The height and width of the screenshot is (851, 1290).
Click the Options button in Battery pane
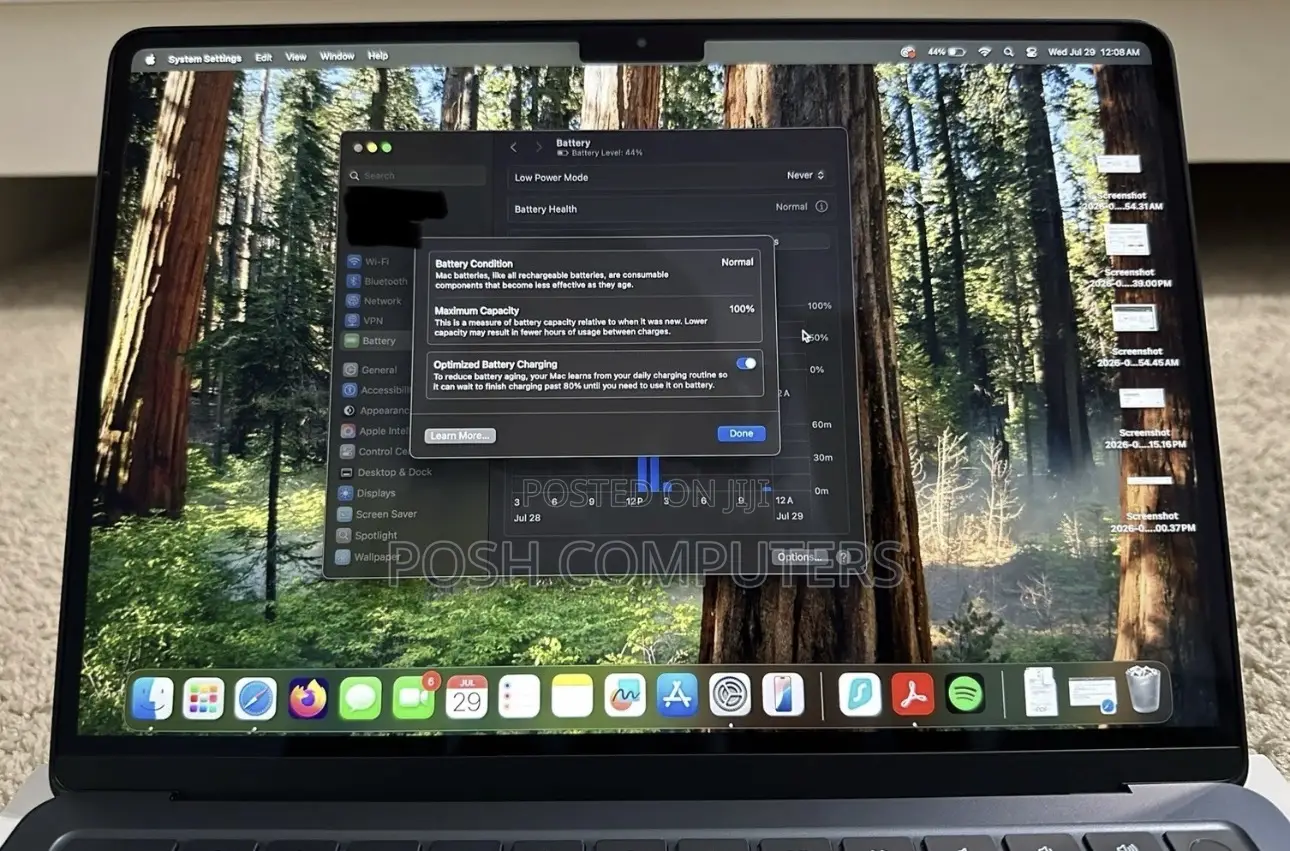click(x=800, y=557)
